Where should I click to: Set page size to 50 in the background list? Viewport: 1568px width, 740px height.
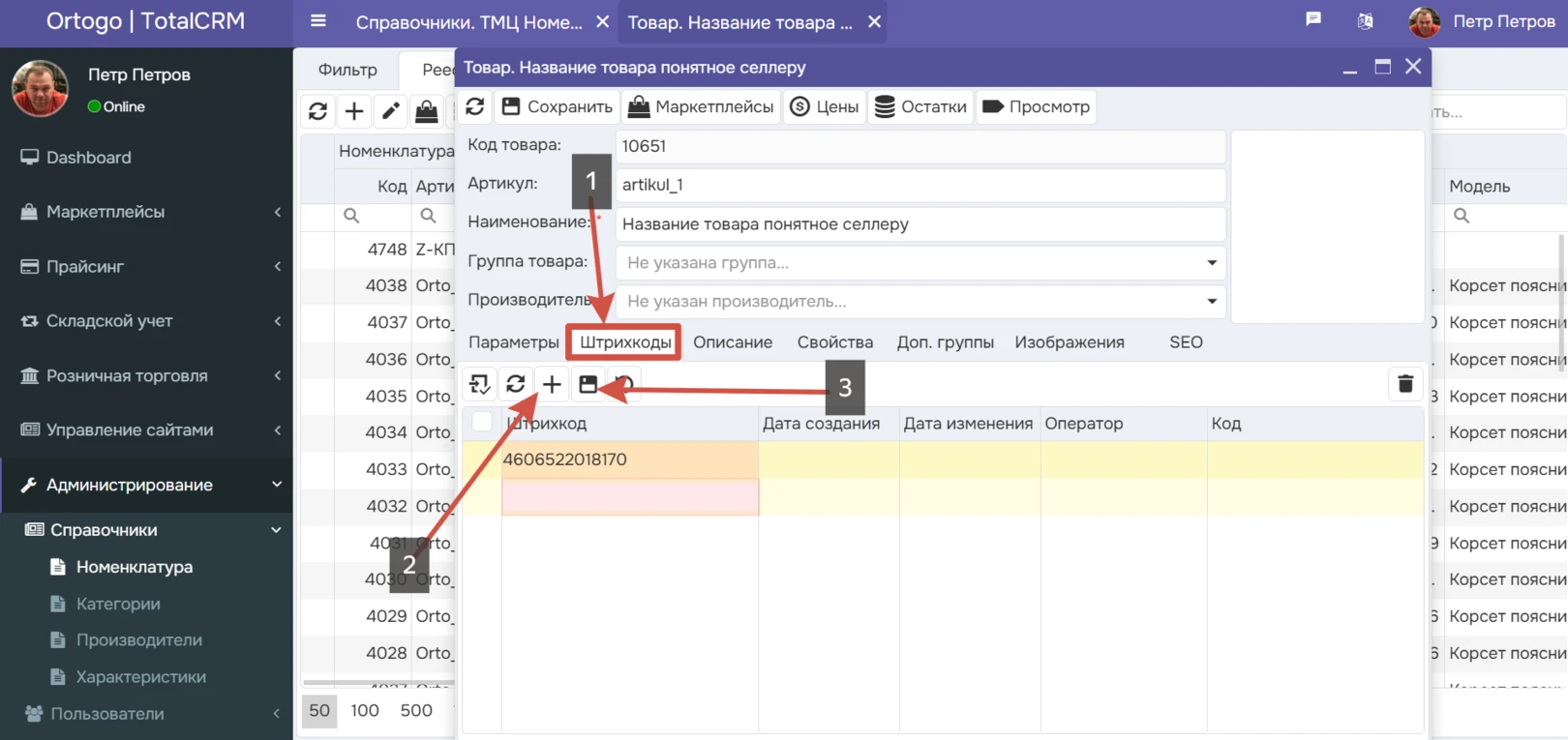pos(319,711)
